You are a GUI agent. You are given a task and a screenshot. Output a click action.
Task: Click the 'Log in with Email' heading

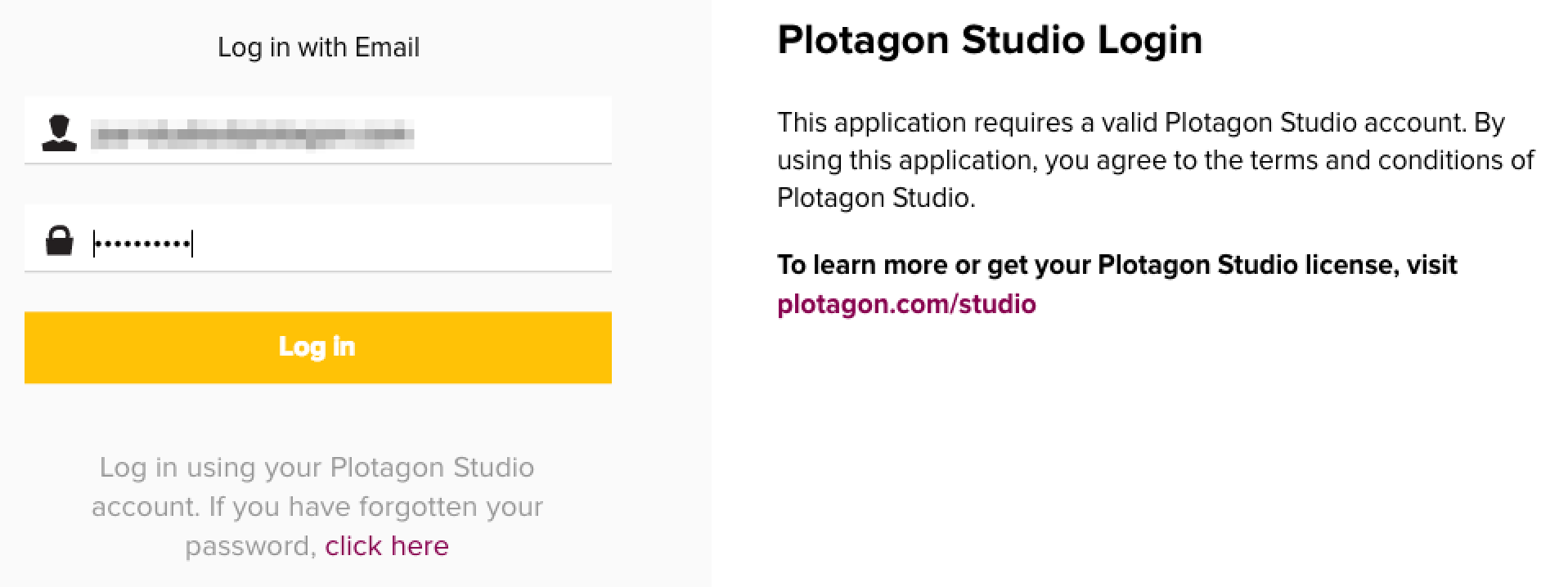click(x=318, y=47)
